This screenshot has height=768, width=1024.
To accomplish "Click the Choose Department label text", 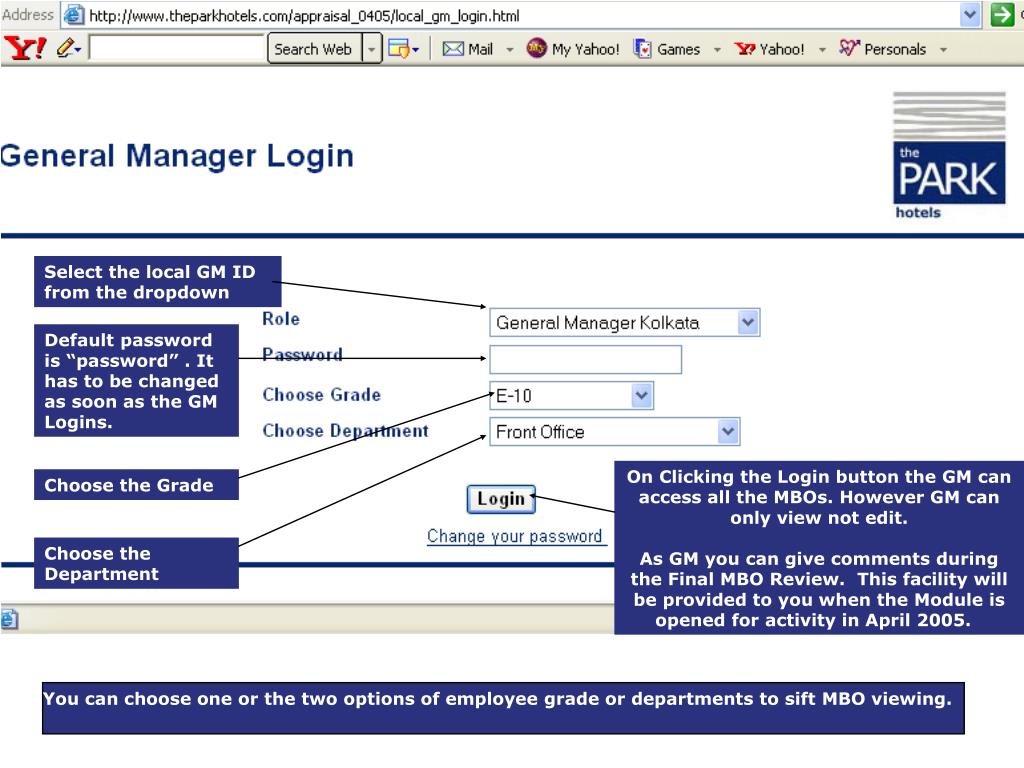I will (345, 430).
